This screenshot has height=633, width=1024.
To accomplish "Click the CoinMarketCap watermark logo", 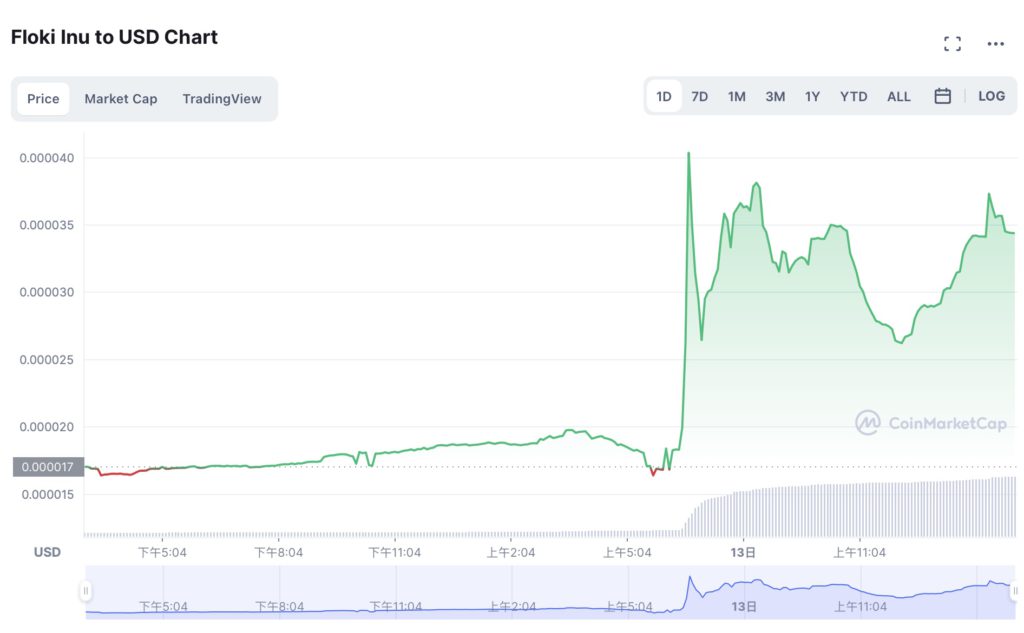I will [x=931, y=423].
